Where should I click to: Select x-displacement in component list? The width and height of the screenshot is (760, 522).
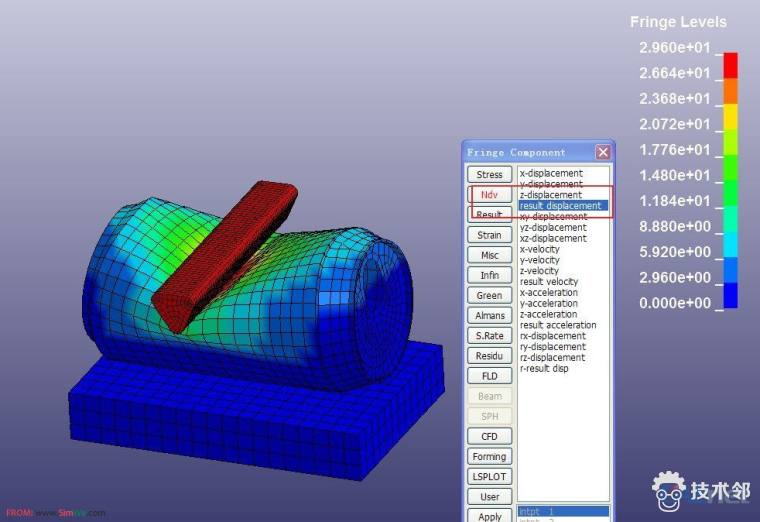tap(551, 174)
